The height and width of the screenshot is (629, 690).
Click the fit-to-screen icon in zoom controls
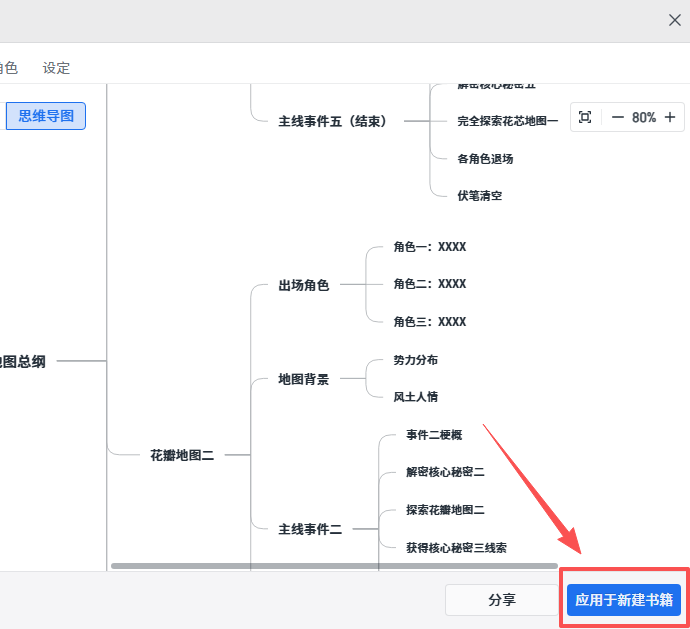585,117
